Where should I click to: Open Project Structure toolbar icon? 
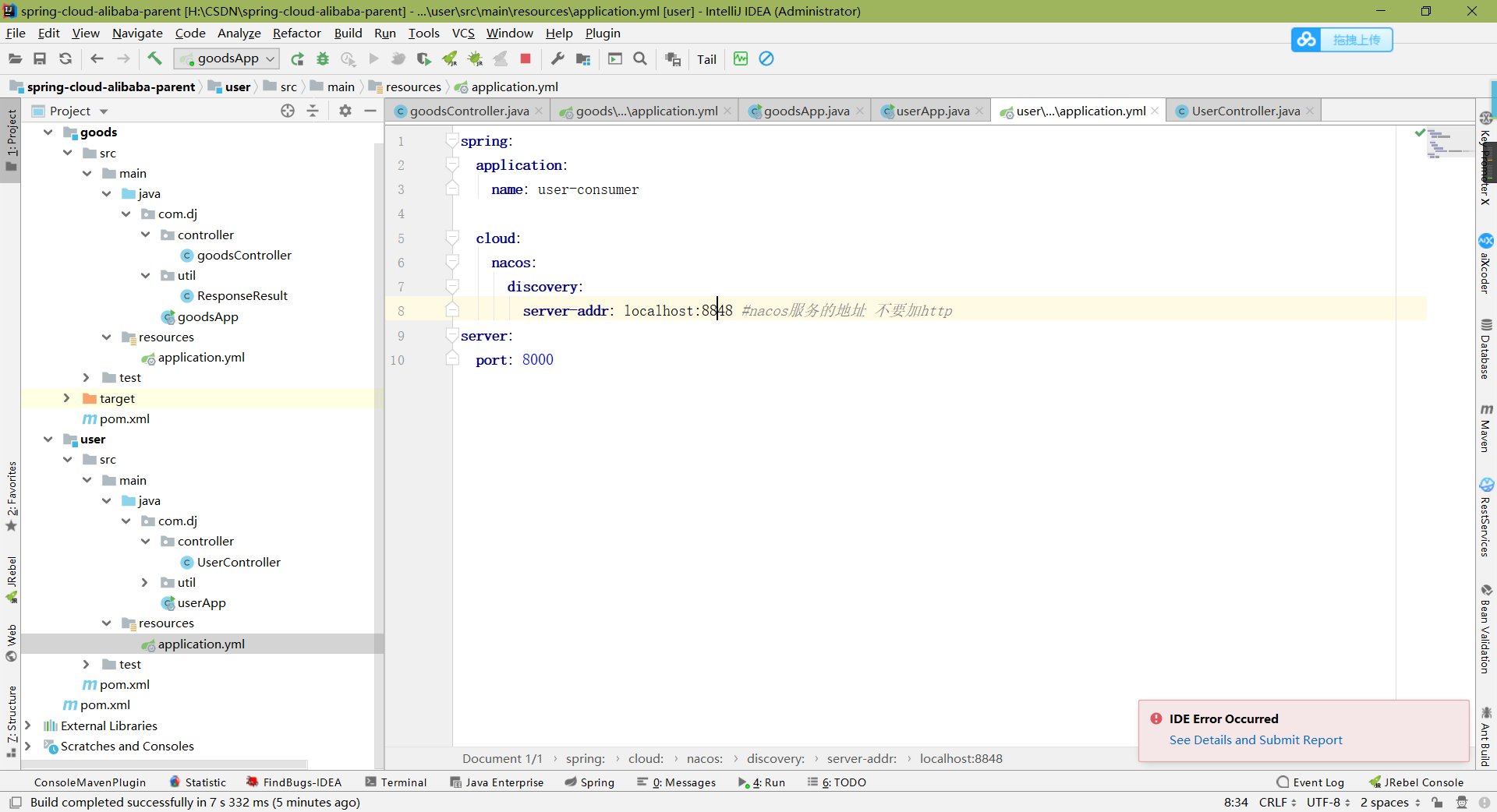(x=583, y=58)
